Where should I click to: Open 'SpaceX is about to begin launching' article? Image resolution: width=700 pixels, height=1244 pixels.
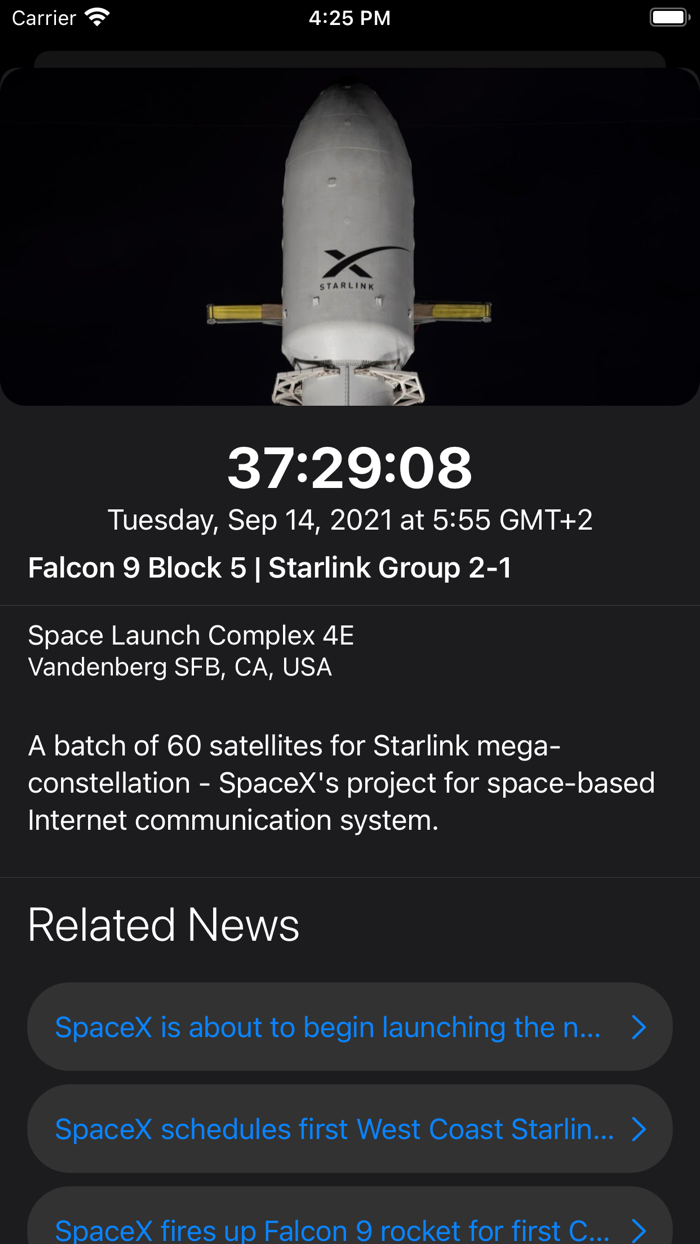328,1027
